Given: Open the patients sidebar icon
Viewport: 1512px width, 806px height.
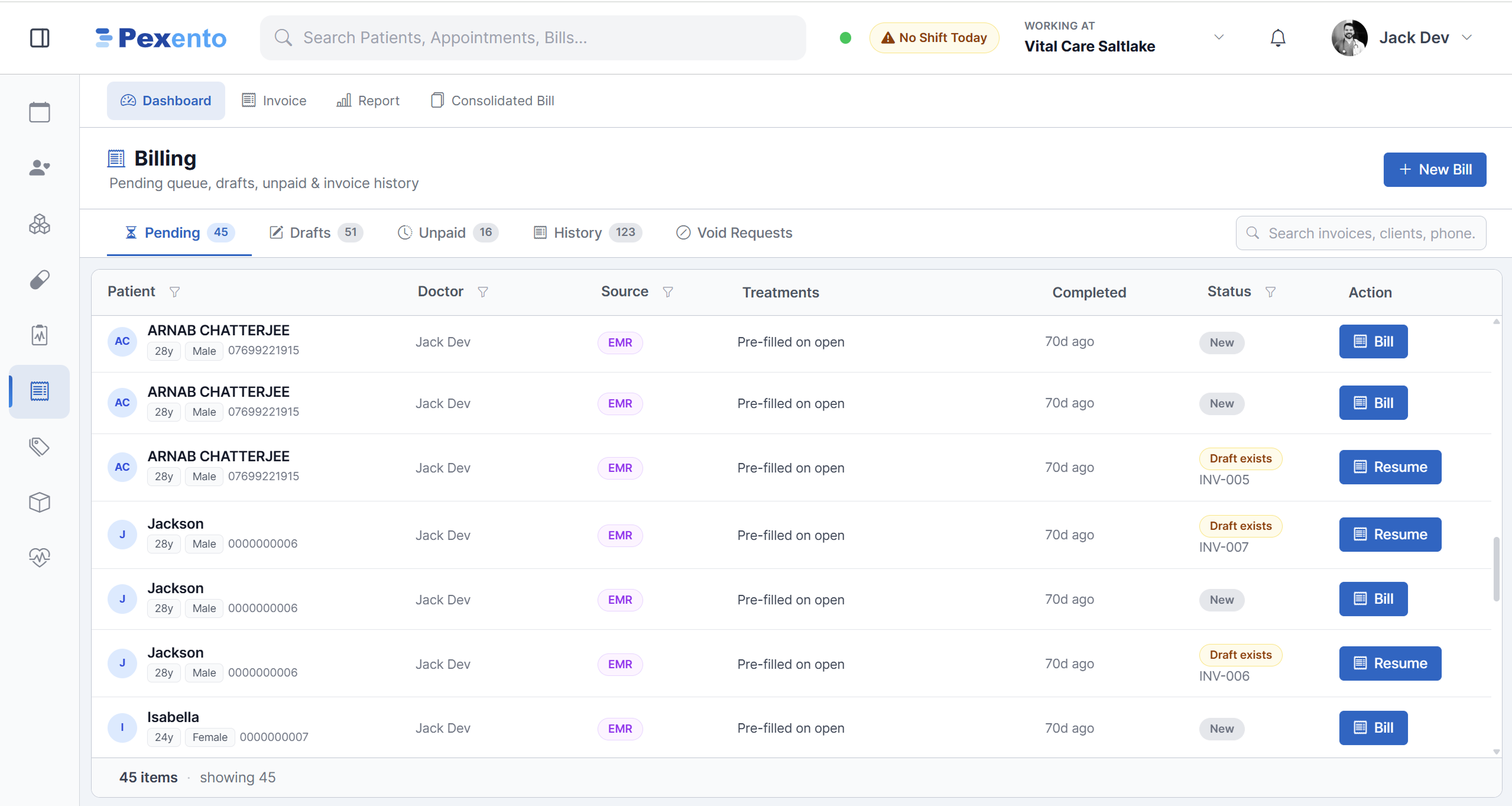Looking at the screenshot, I should coord(40,168).
